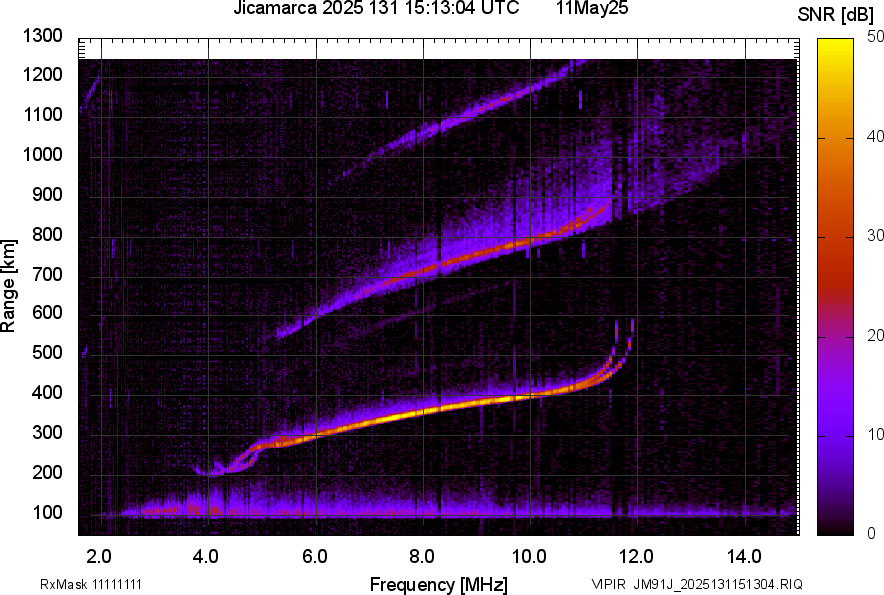The width and height of the screenshot is (884, 595).
Task: Click the frequency tick label '10.0'
Action: (x=529, y=556)
